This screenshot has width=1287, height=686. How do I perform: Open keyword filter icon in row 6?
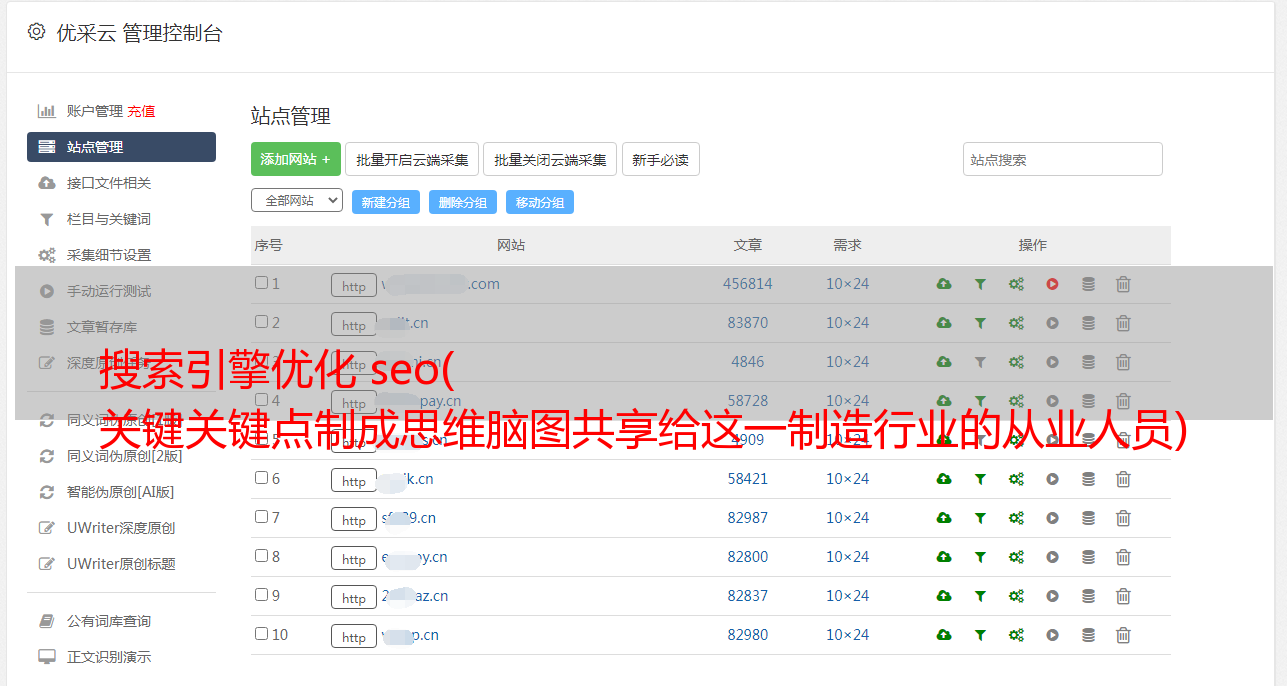980,479
